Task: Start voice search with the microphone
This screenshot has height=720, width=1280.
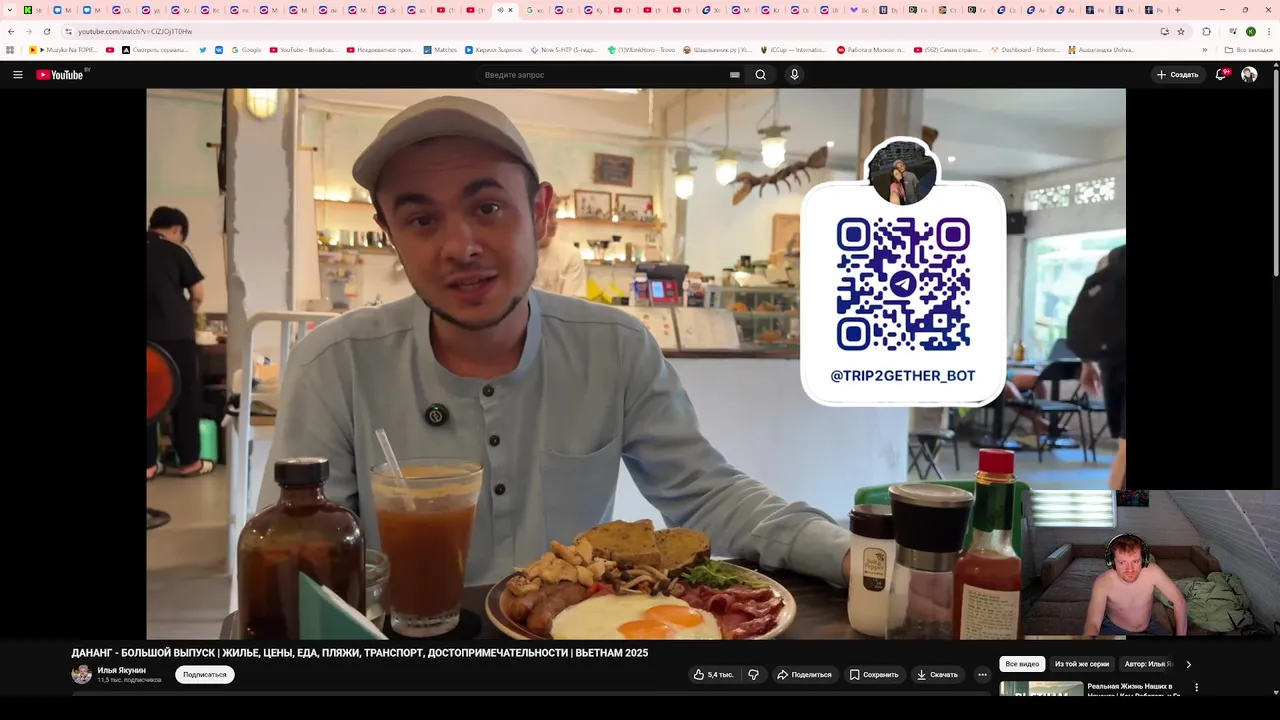Action: (794, 75)
